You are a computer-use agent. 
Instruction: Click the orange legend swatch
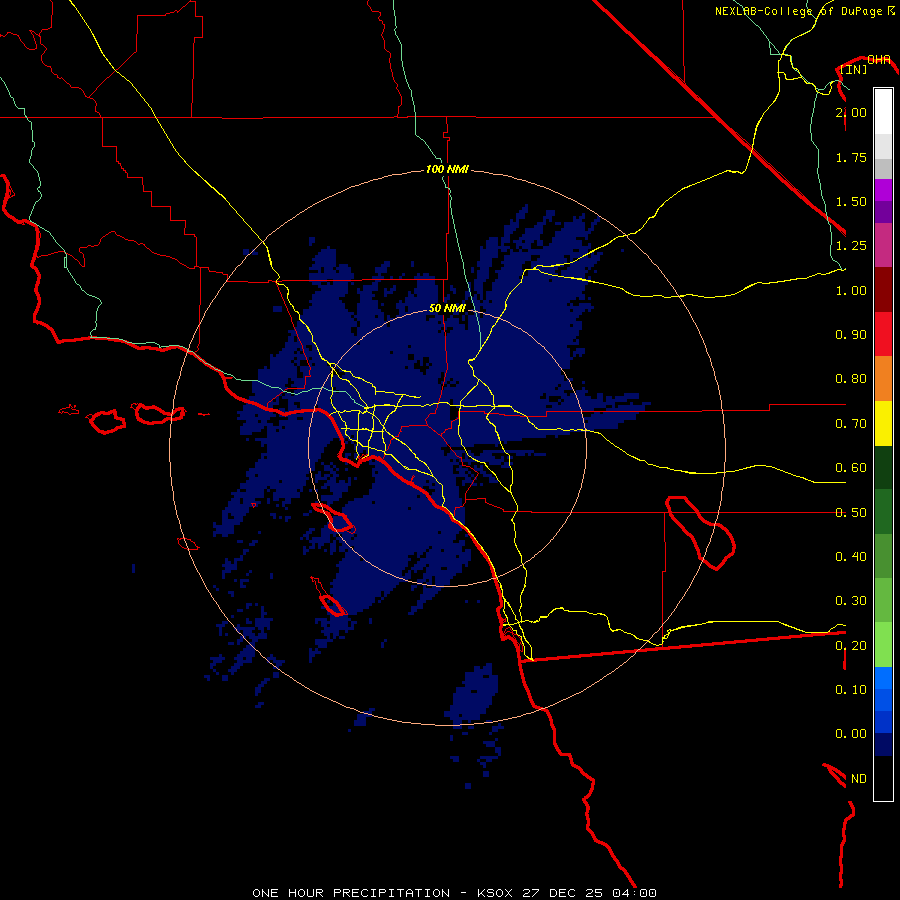point(883,378)
